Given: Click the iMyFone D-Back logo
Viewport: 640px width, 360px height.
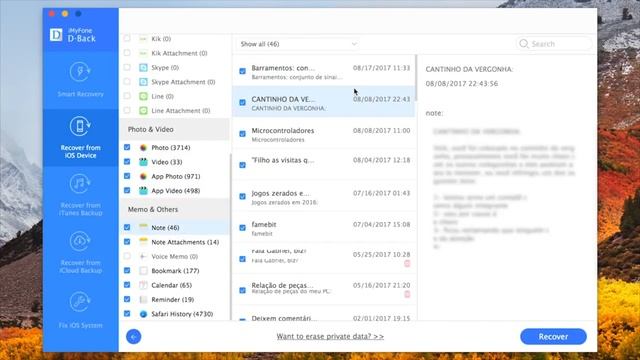Looking at the screenshot, I should 73,35.
